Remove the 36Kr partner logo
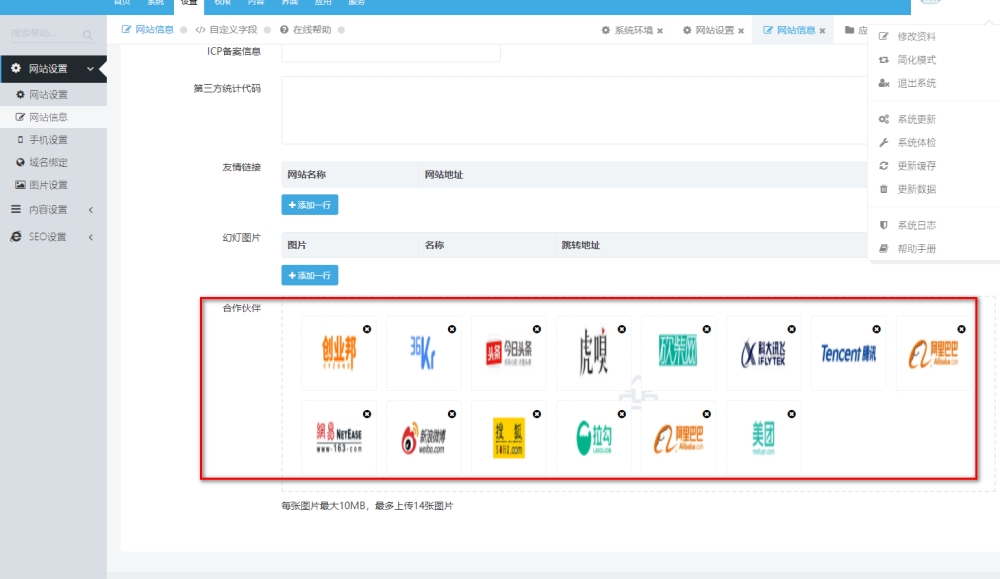This screenshot has height=579, width=1000. [x=452, y=329]
